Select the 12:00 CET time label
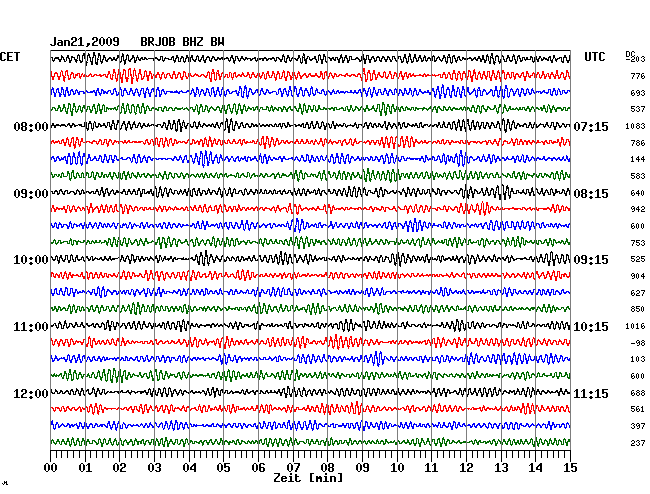 coord(31,393)
